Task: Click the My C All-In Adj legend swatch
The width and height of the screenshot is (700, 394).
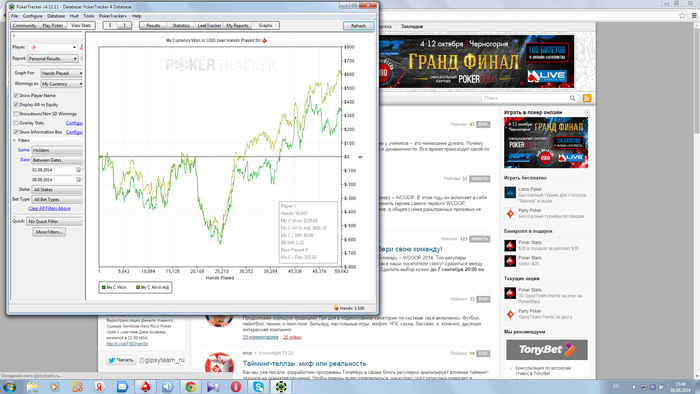Action: 138,287
